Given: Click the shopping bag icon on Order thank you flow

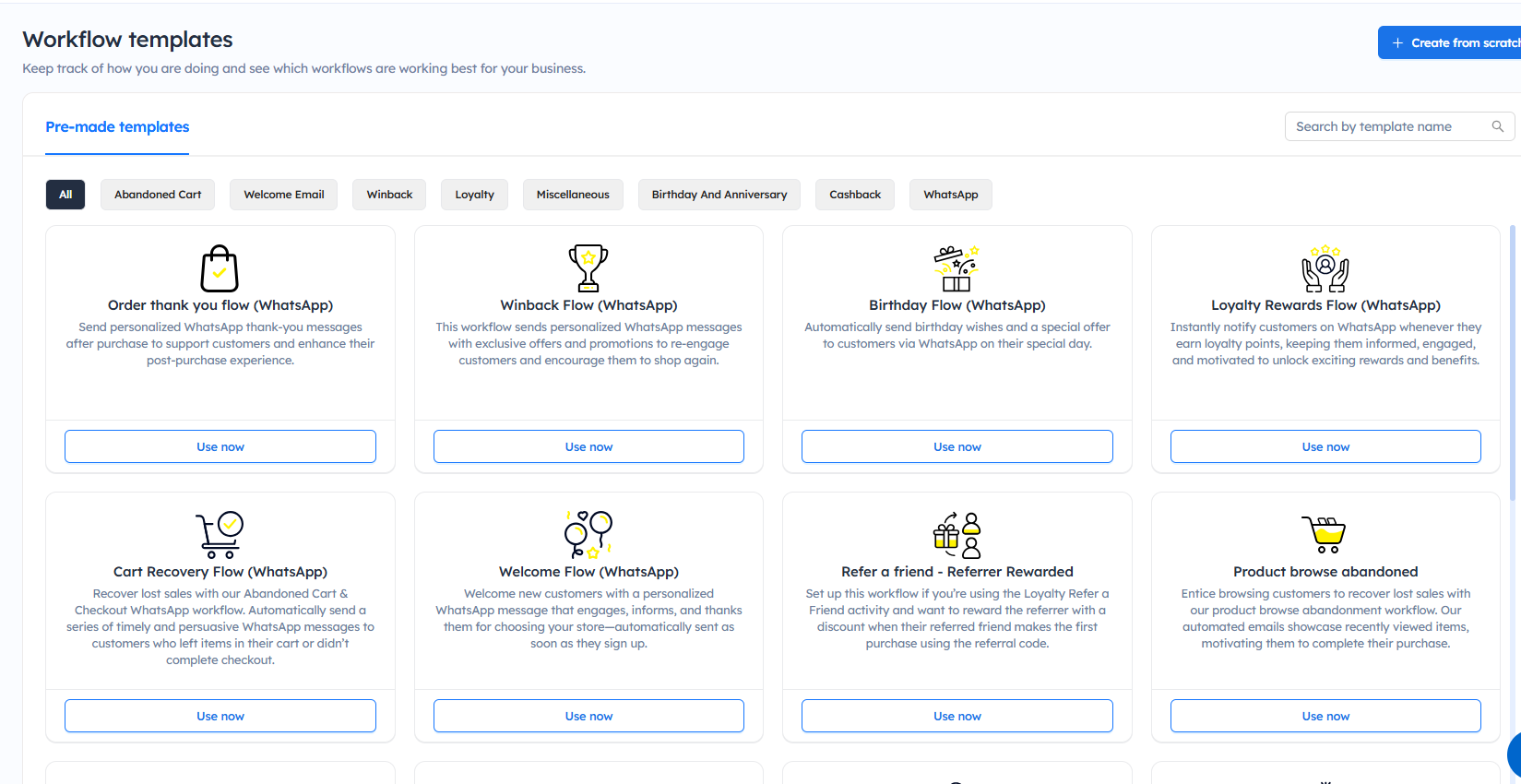Looking at the screenshot, I should click(220, 268).
